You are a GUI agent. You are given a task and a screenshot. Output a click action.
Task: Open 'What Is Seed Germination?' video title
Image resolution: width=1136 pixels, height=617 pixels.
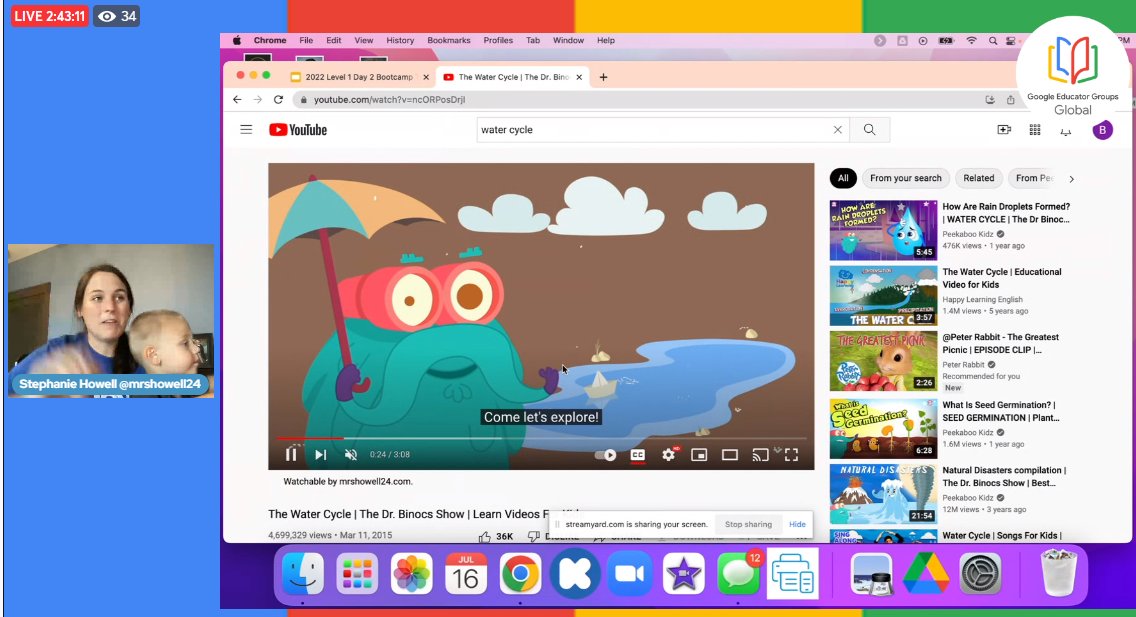coord(1001,411)
